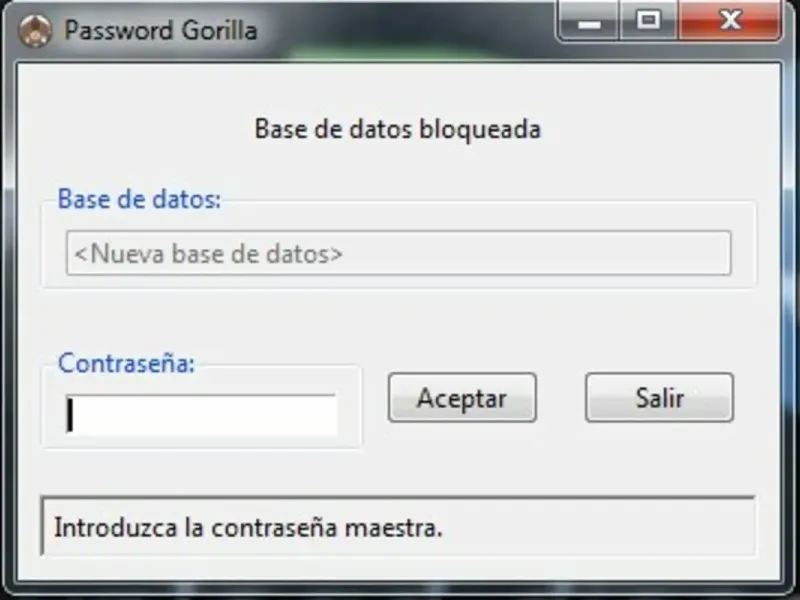Click the blank area above the status bar
Image resolution: width=800 pixels, height=600 pixels.
pos(398,472)
